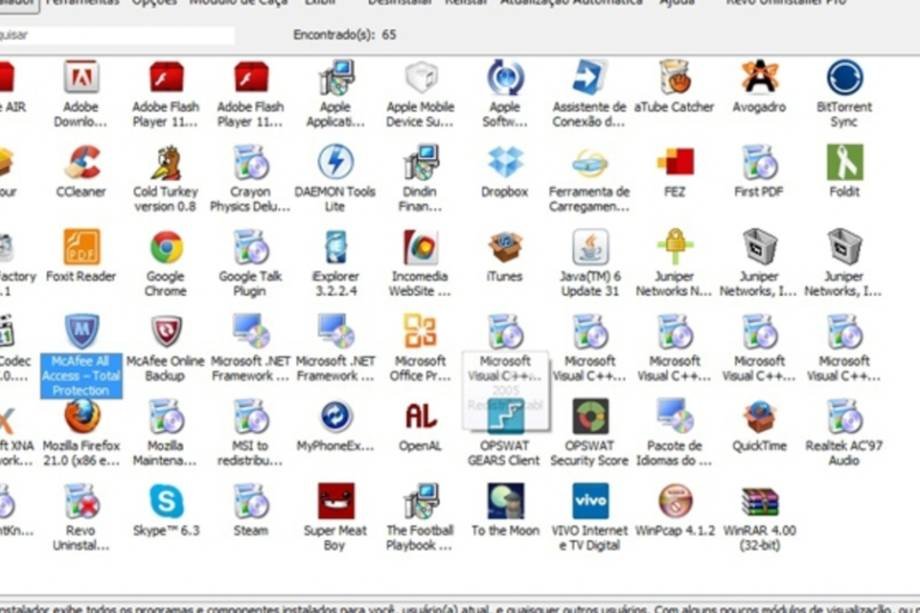The width and height of the screenshot is (920, 613).
Task: Click WinRAR 4.00 (32-bit) icon
Action: click(759, 501)
